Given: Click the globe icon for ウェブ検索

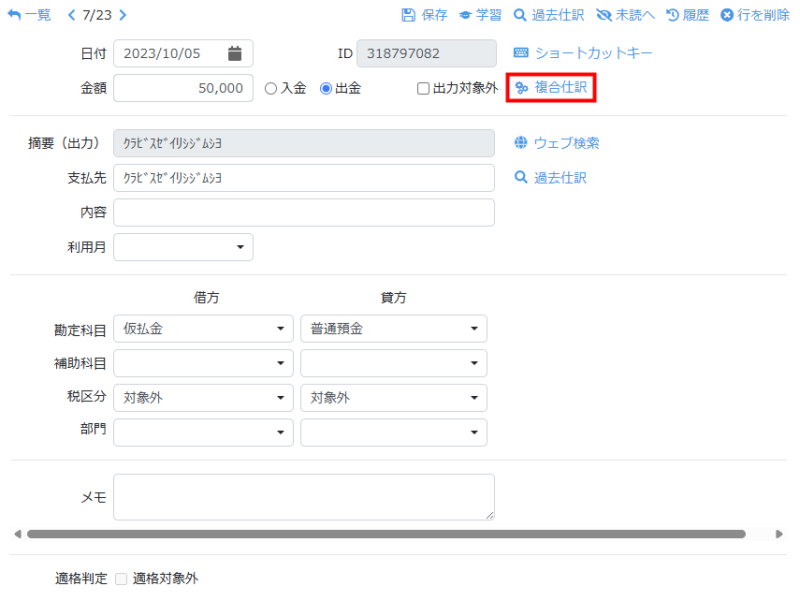Looking at the screenshot, I should click(521, 143).
